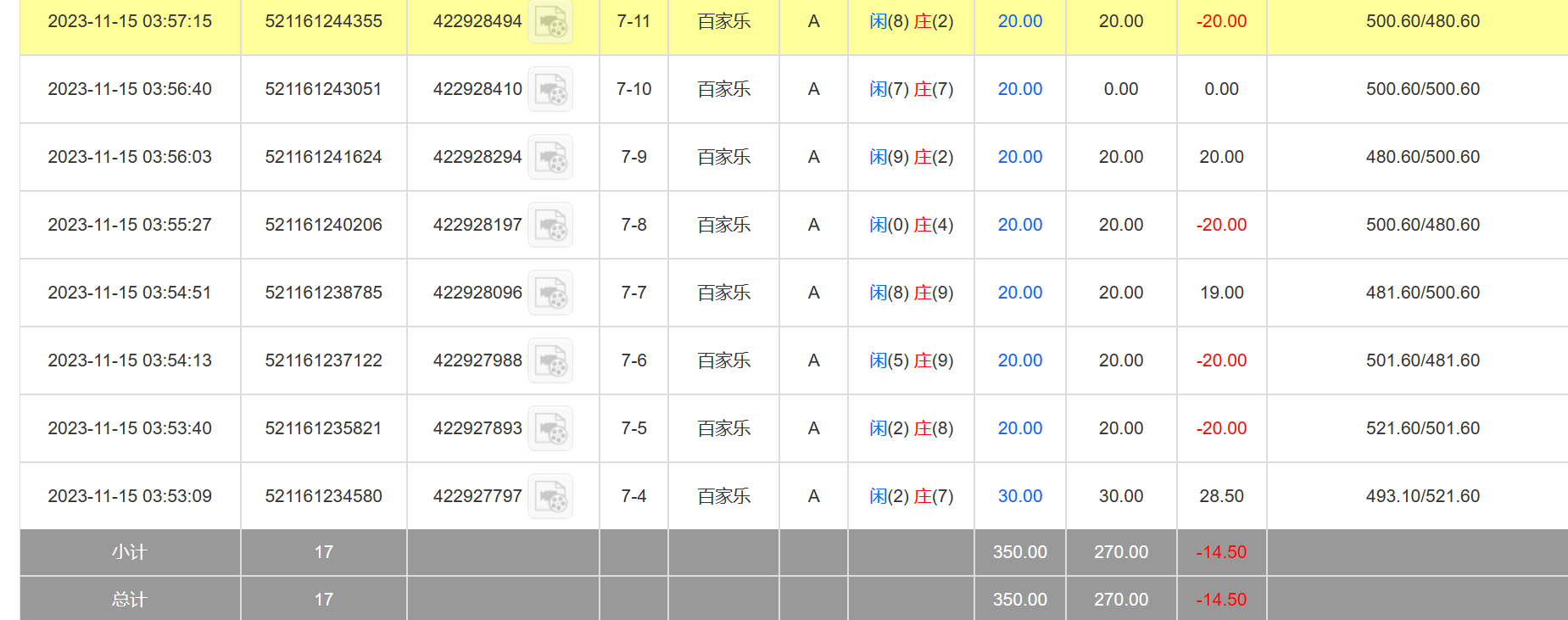Screen dimensions: 1568x620
Task: Select result 闲(5) 庄(9) in row 7-6
Action: (x=911, y=360)
